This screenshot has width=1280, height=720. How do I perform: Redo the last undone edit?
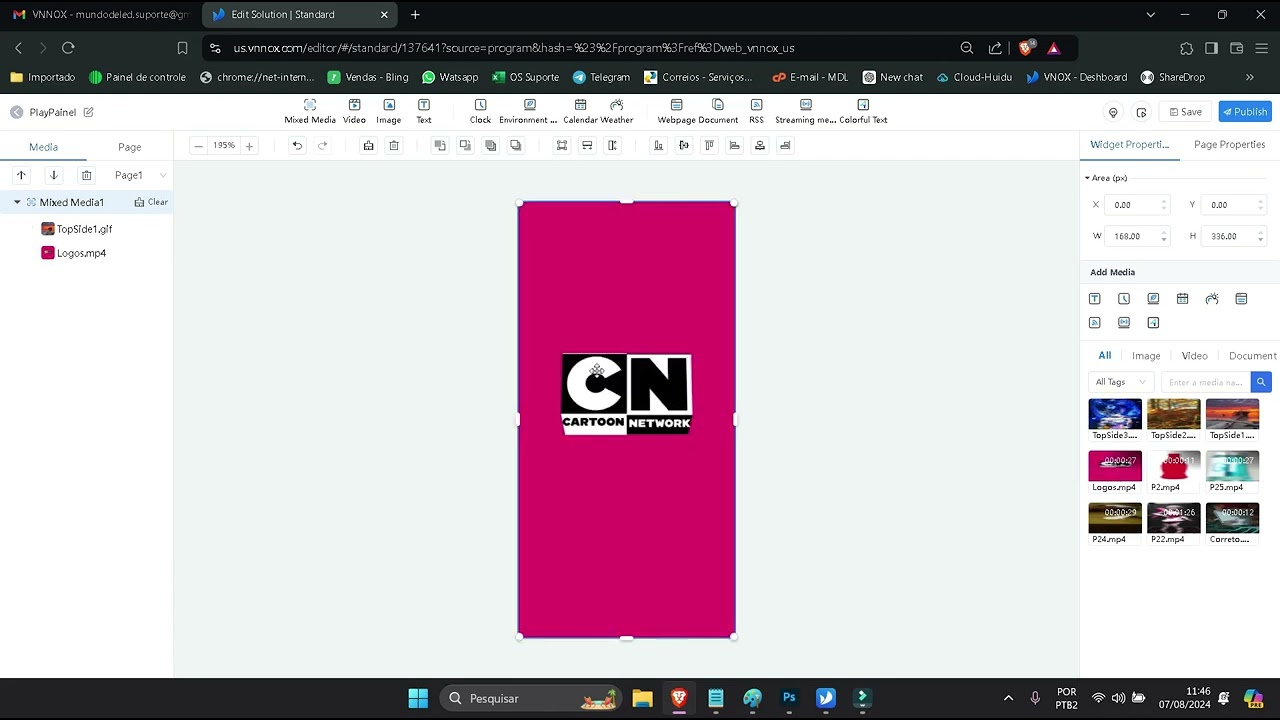click(x=322, y=146)
